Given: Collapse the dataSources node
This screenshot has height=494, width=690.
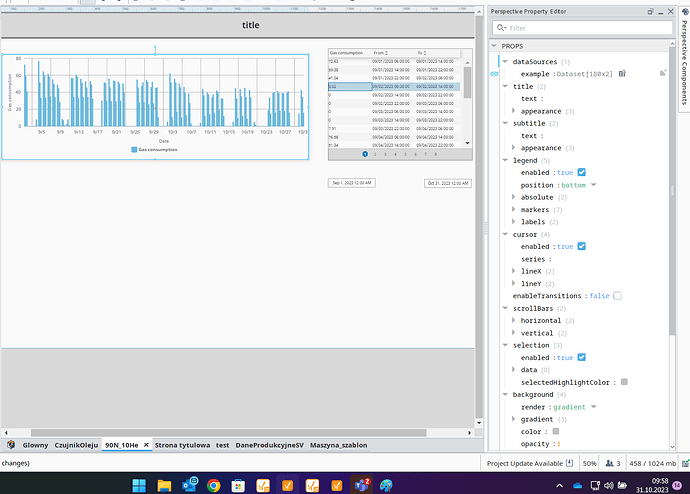Looking at the screenshot, I should (x=505, y=62).
